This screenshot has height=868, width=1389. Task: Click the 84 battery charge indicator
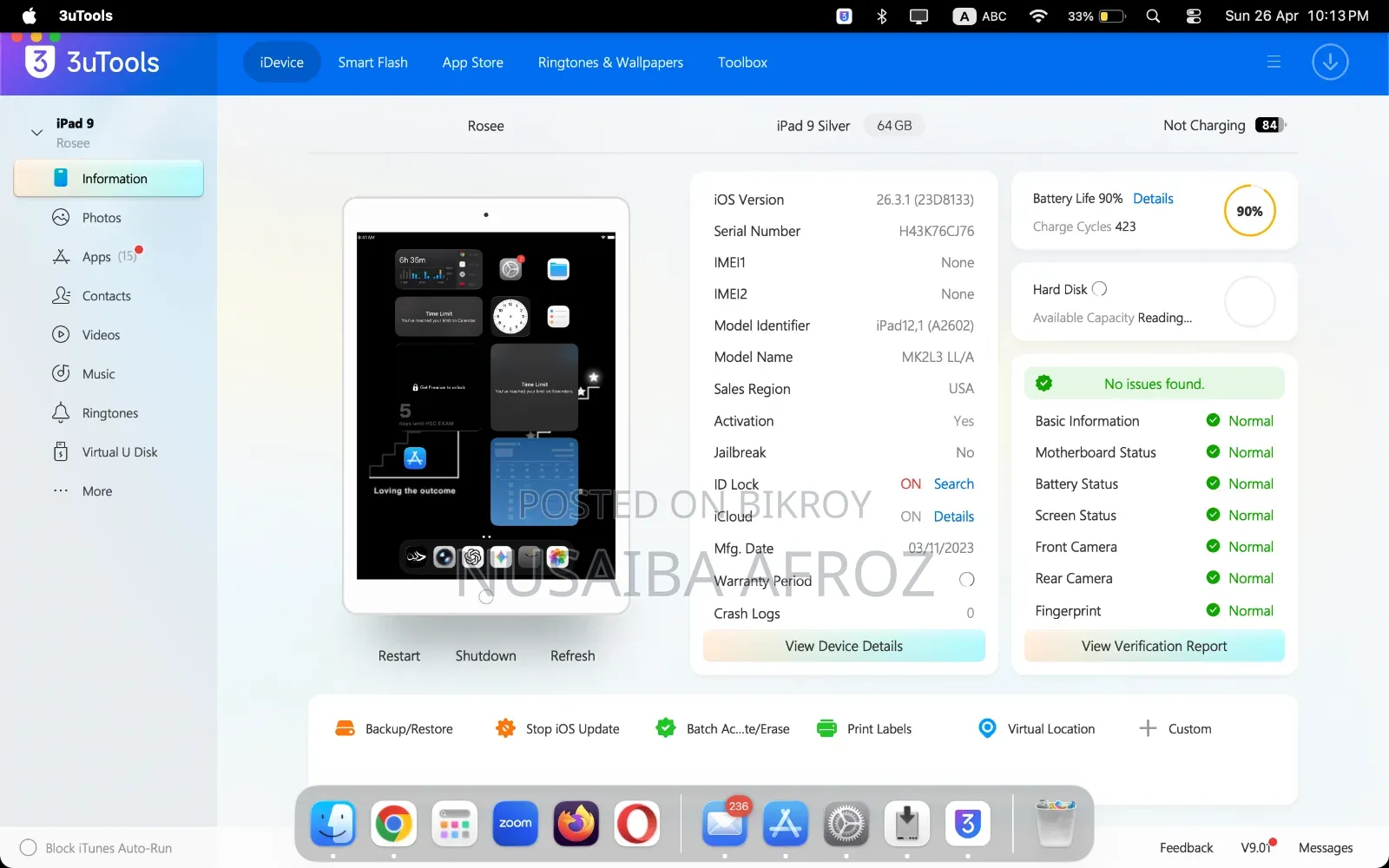(x=1271, y=125)
